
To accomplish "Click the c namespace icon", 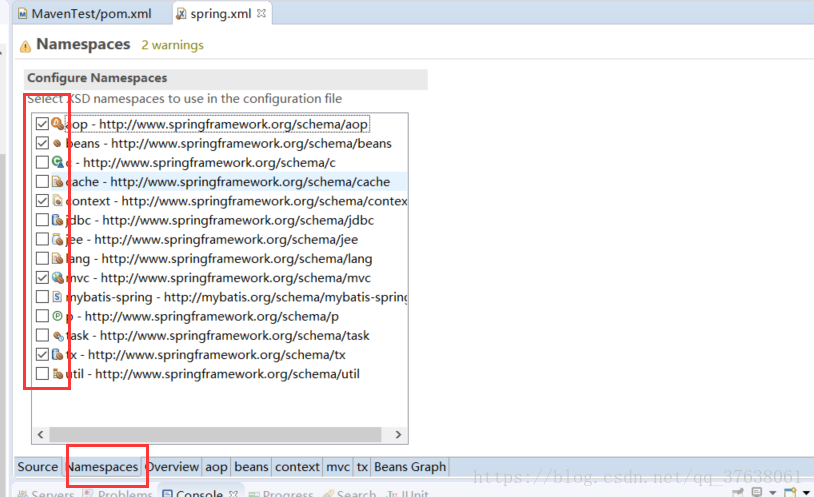I will (58, 162).
